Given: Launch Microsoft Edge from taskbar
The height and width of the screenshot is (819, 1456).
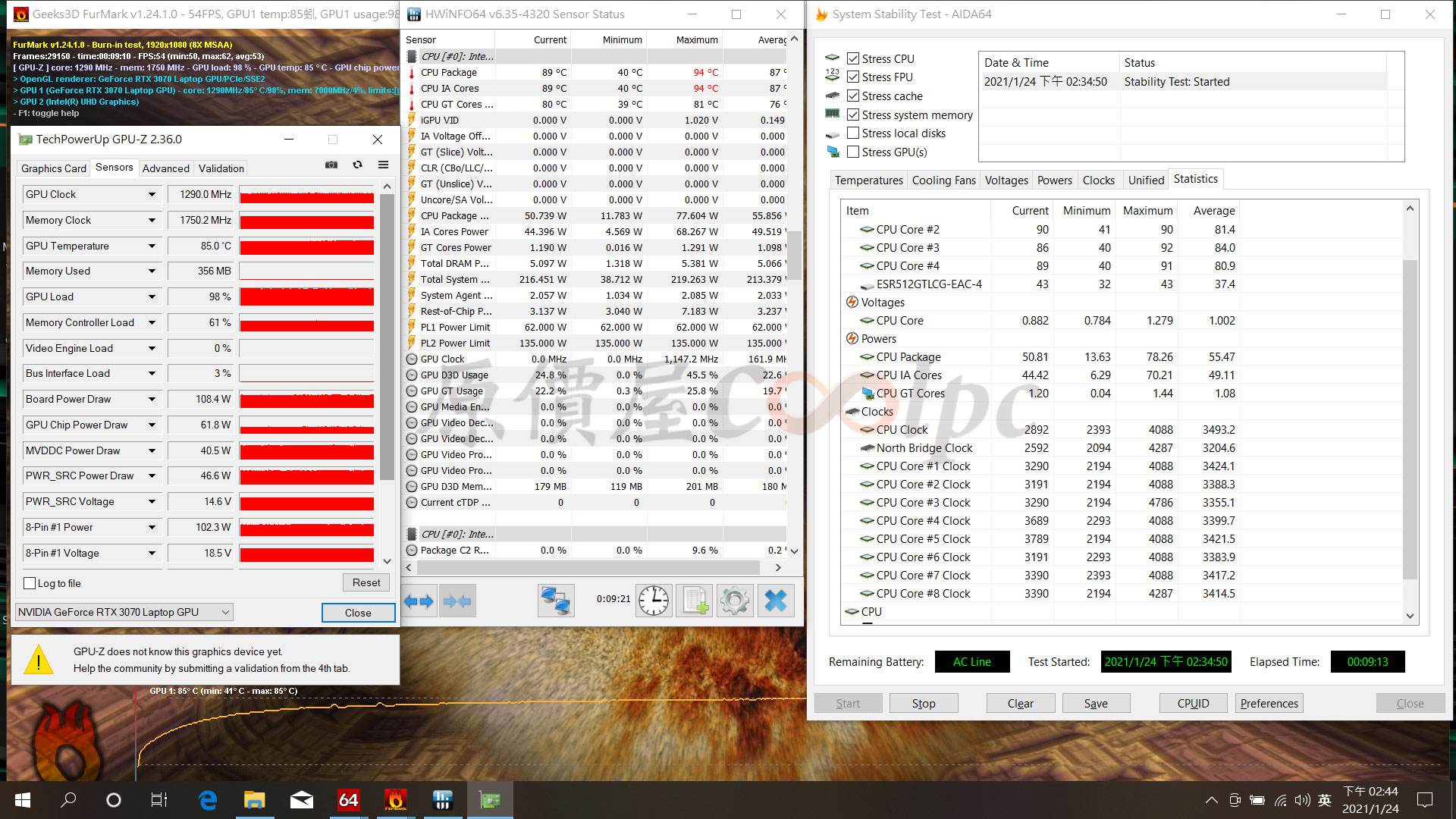Looking at the screenshot, I should pyautogui.click(x=207, y=800).
